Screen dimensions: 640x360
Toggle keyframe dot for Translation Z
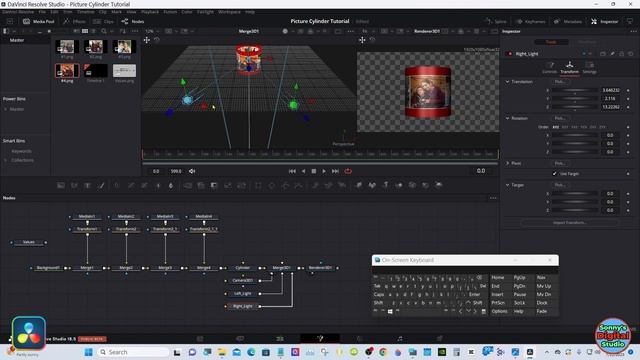click(x=628, y=107)
